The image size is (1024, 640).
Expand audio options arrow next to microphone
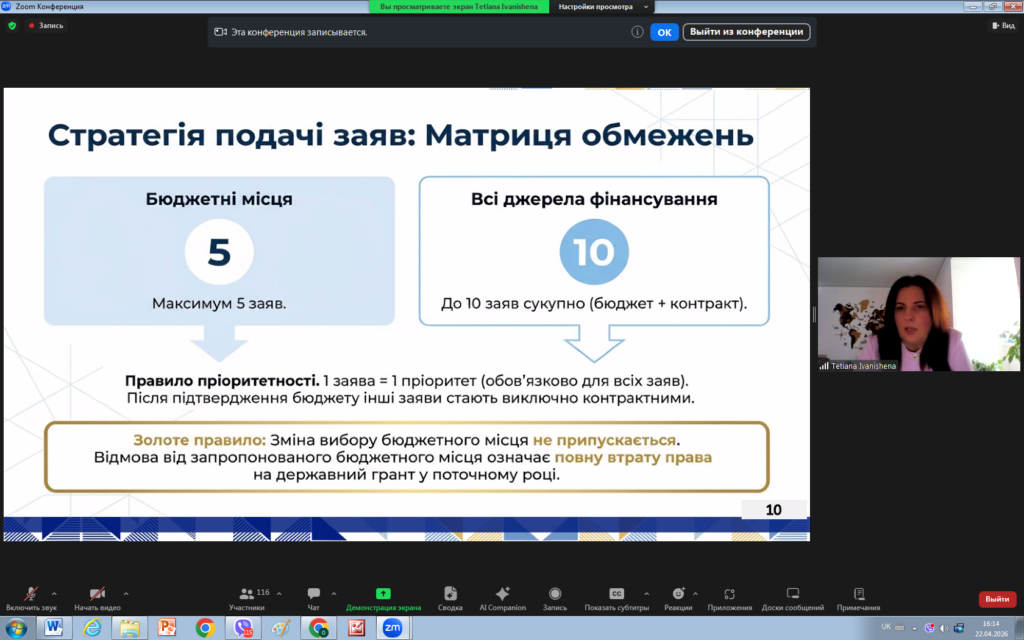(x=54, y=593)
